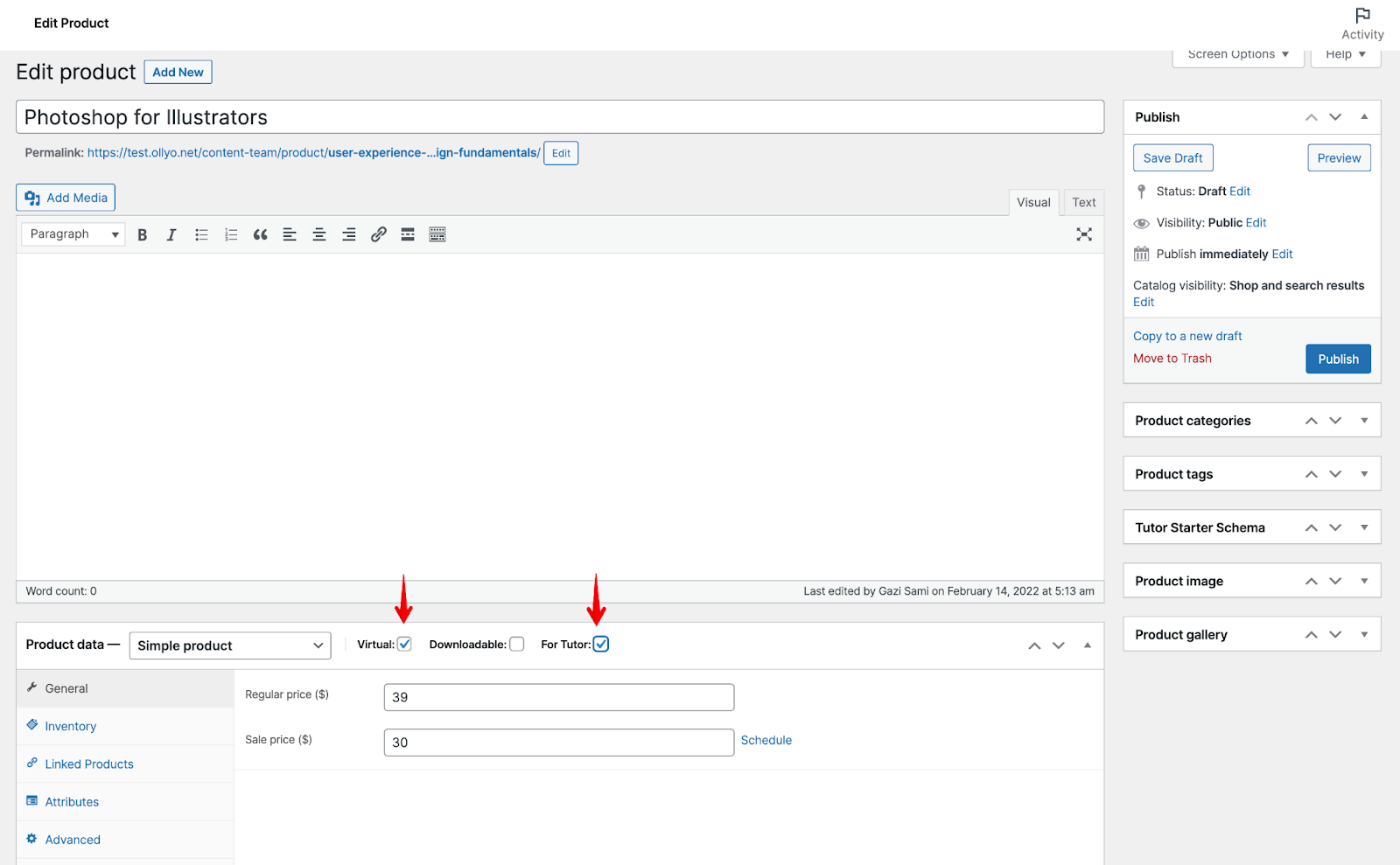Screen dimensions: 1400x865
Task: Insert Read More tag
Action: coord(408,234)
